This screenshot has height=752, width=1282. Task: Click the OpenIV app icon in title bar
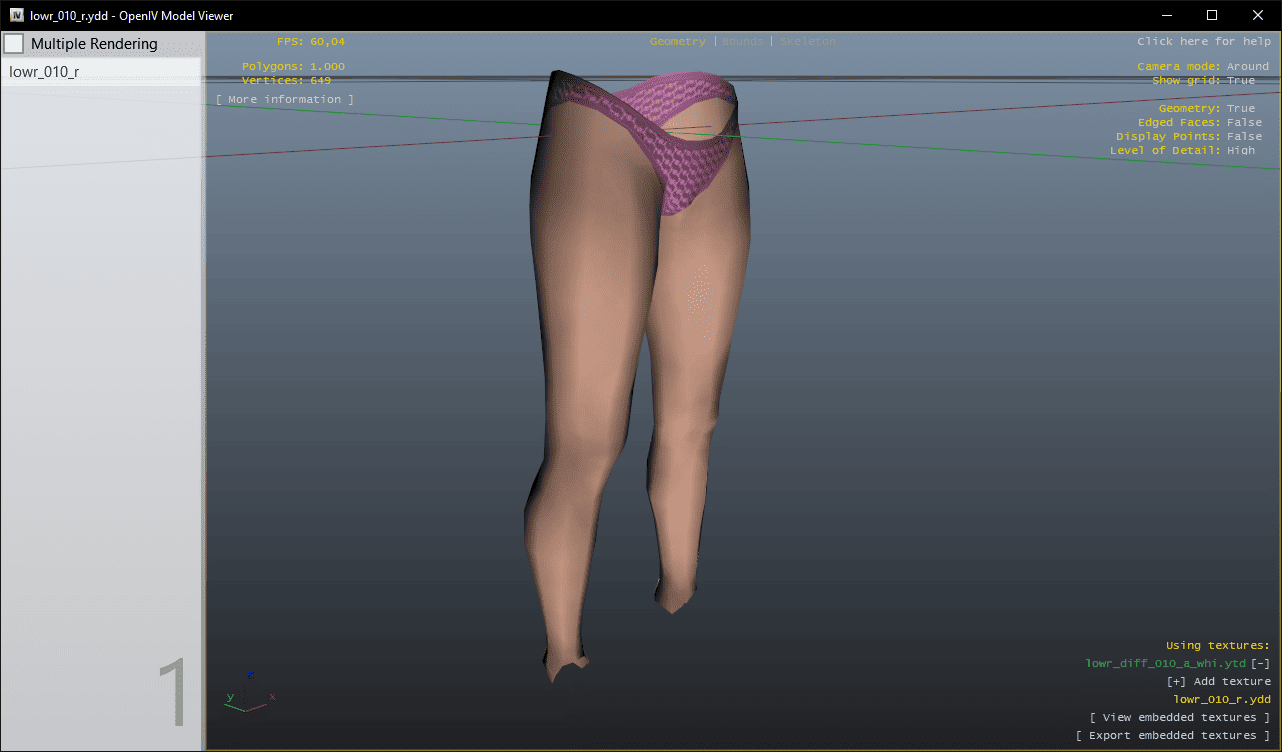[17, 15]
